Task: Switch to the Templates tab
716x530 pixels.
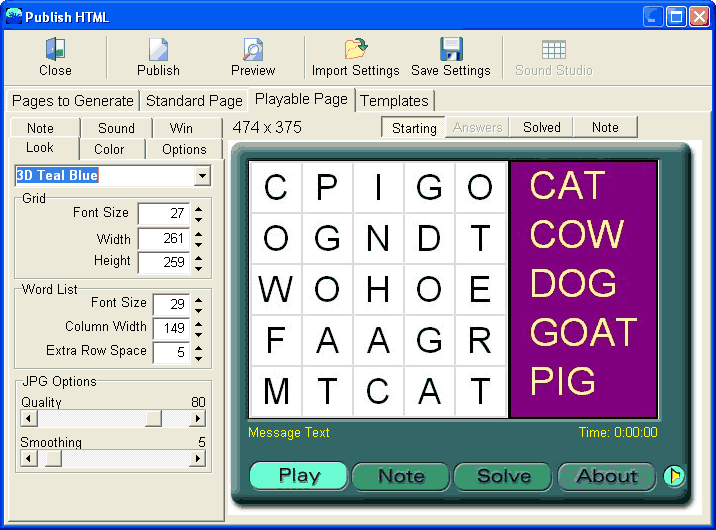Action: (x=395, y=101)
